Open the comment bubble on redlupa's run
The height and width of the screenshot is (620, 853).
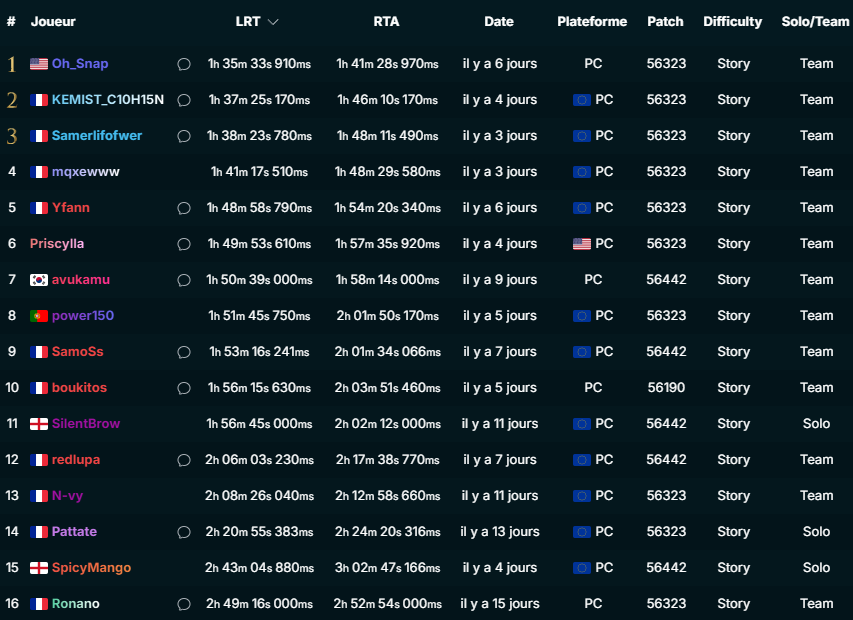(184, 460)
